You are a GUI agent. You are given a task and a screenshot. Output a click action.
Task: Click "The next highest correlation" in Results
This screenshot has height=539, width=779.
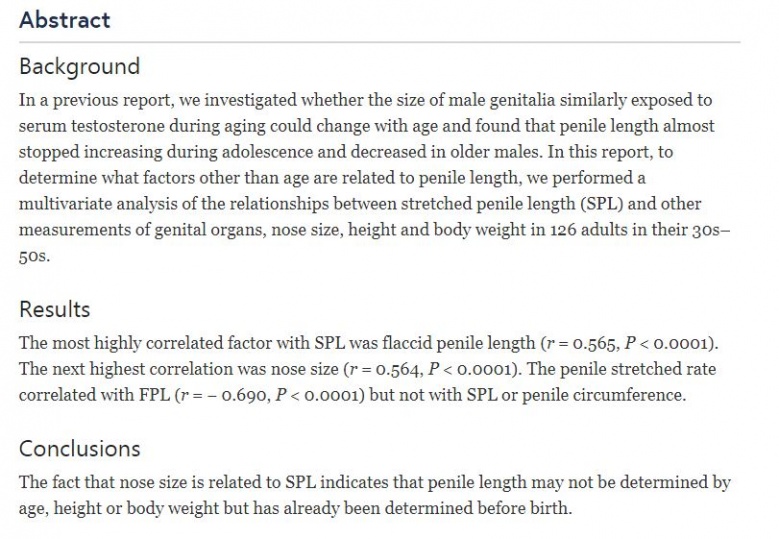pyautogui.click(x=120, y=369)
